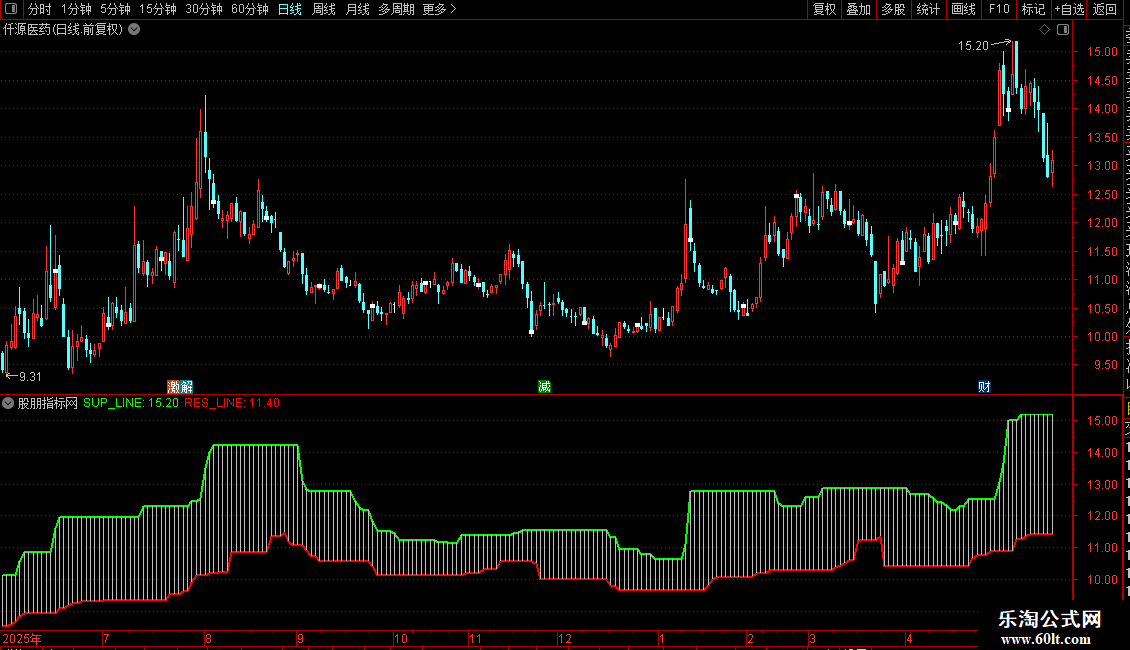Click the 15.20 high price label
The height and width of the screenshot is (650, 1130).
pos(973,46)
